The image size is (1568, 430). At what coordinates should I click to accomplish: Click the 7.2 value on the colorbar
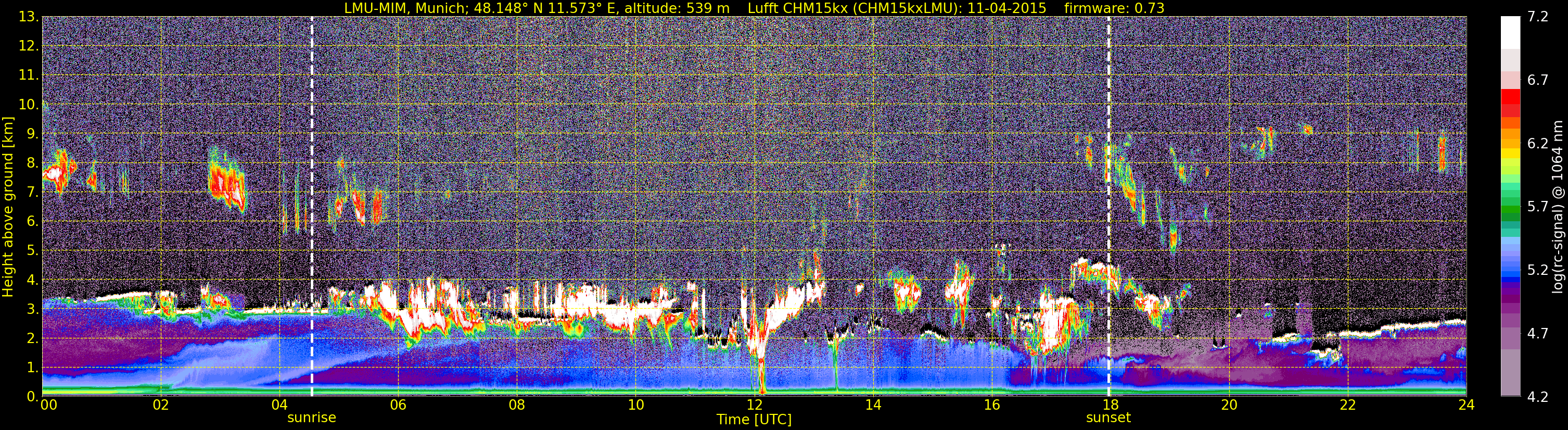coord(1538,17)
